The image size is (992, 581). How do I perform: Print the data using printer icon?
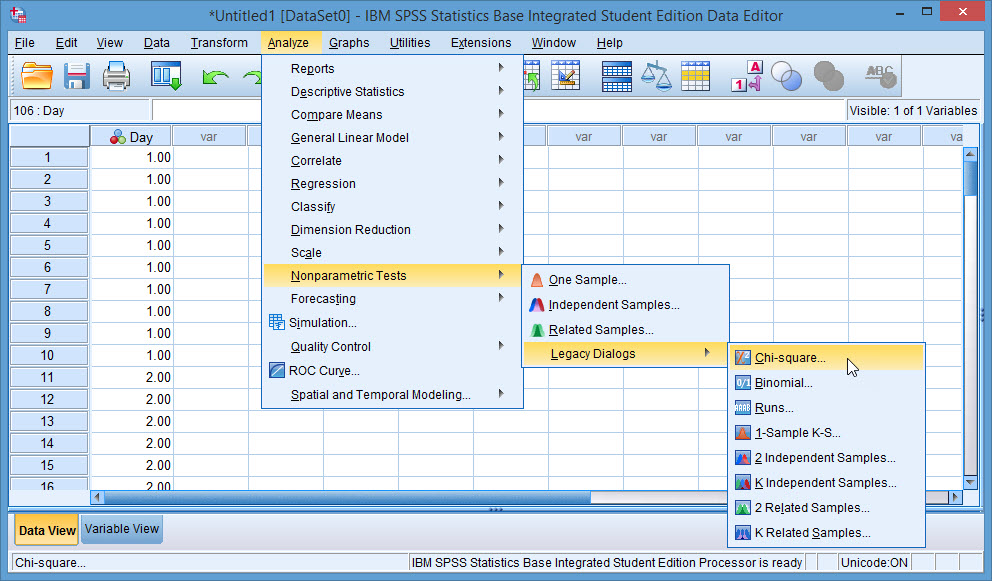coord(116,77)
